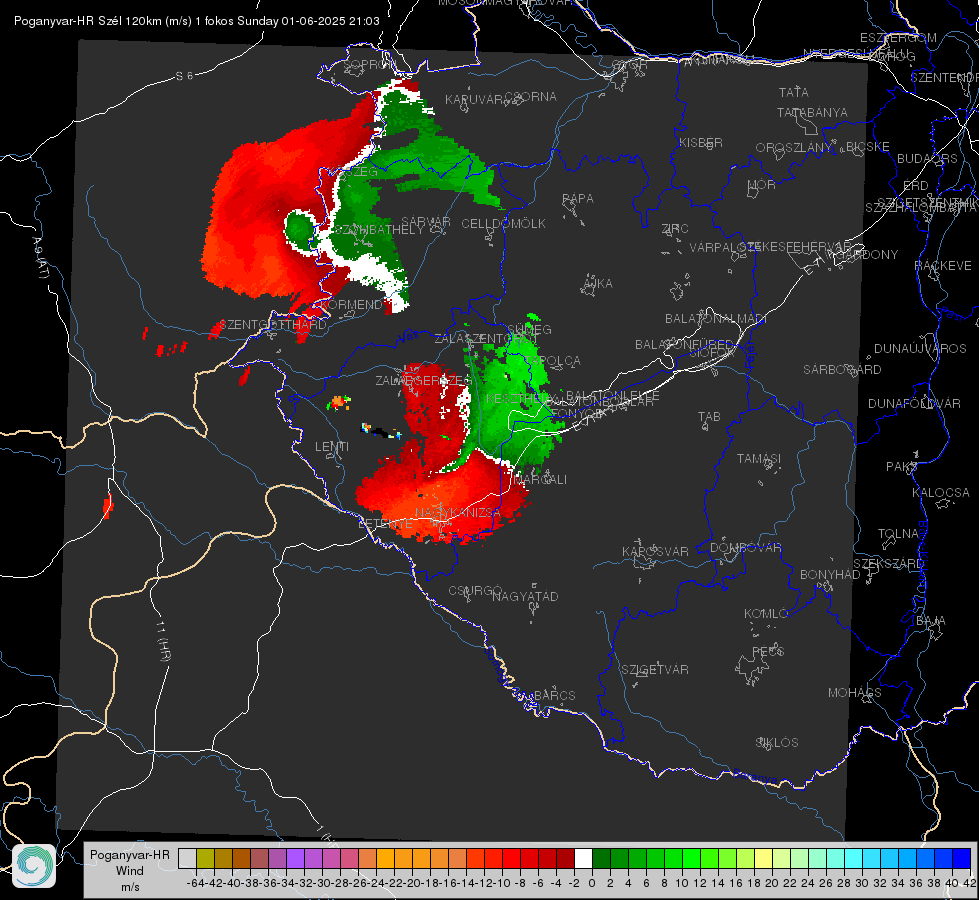Pick the darkest green swatch right of 0
979x900 pixels.
coord(601,859)
